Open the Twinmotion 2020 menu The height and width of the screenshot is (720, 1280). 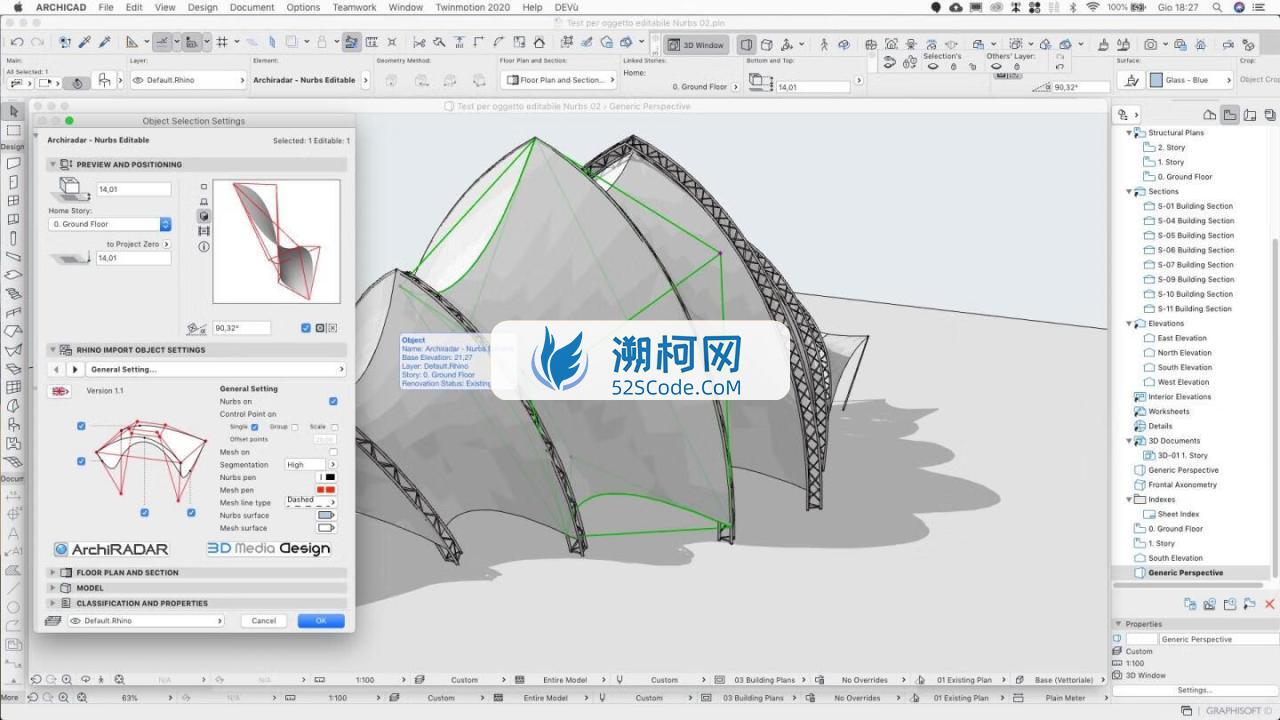point(472,7)
